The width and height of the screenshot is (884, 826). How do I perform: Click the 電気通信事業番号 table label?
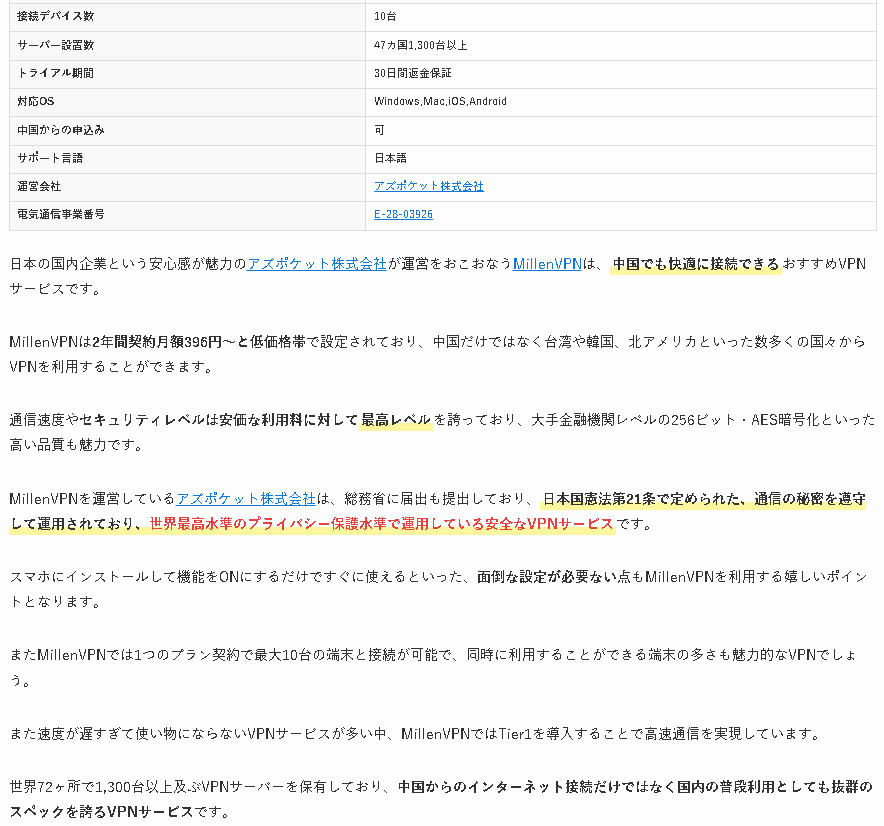pyautogui.click(x=61, y=214)
